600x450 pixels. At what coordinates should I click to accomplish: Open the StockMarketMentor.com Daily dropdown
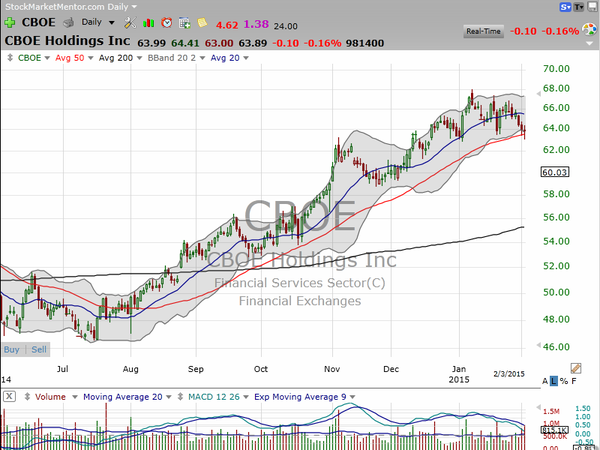(134, 7)
